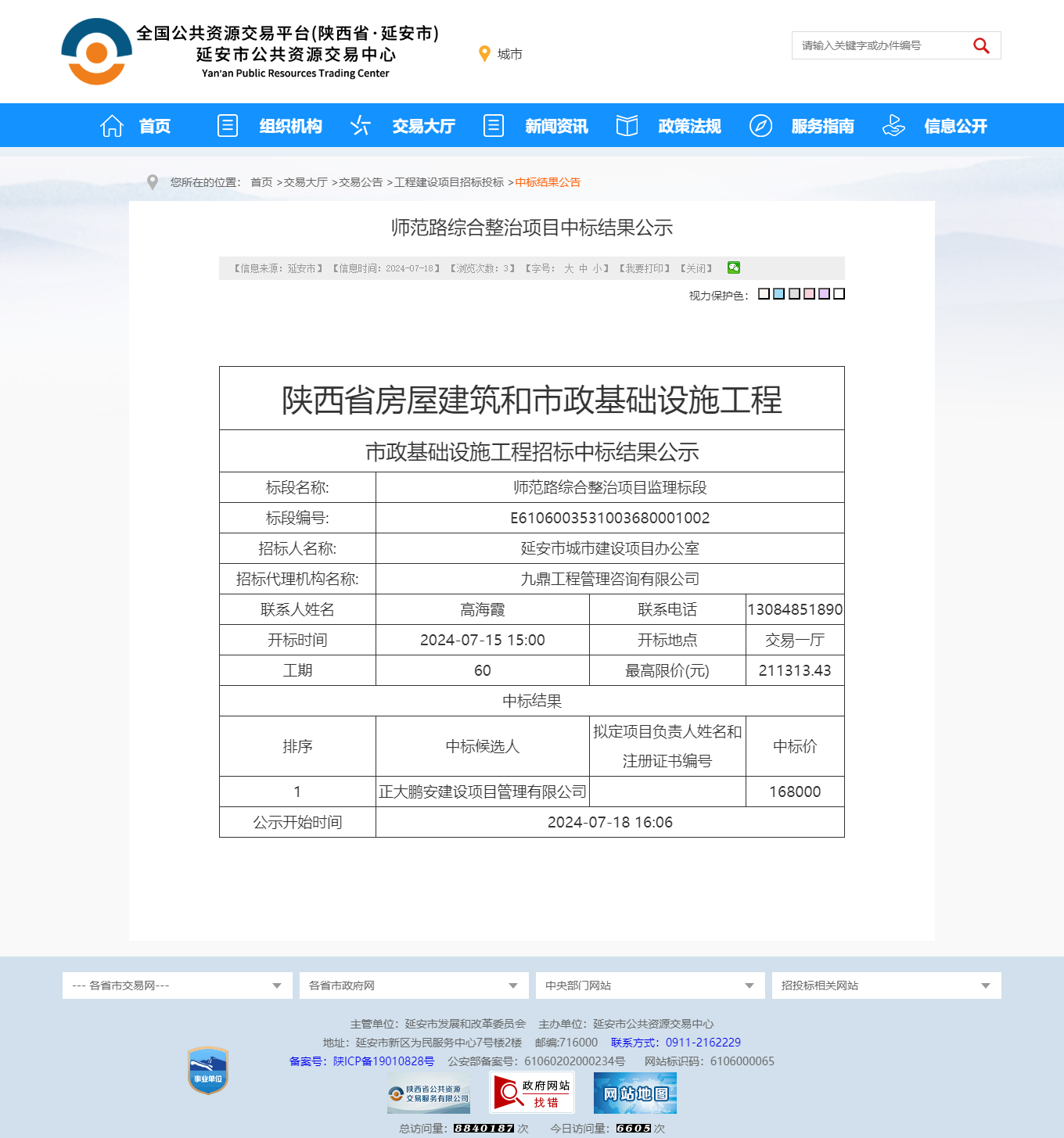Click the keyword search input field

point(876,46)
